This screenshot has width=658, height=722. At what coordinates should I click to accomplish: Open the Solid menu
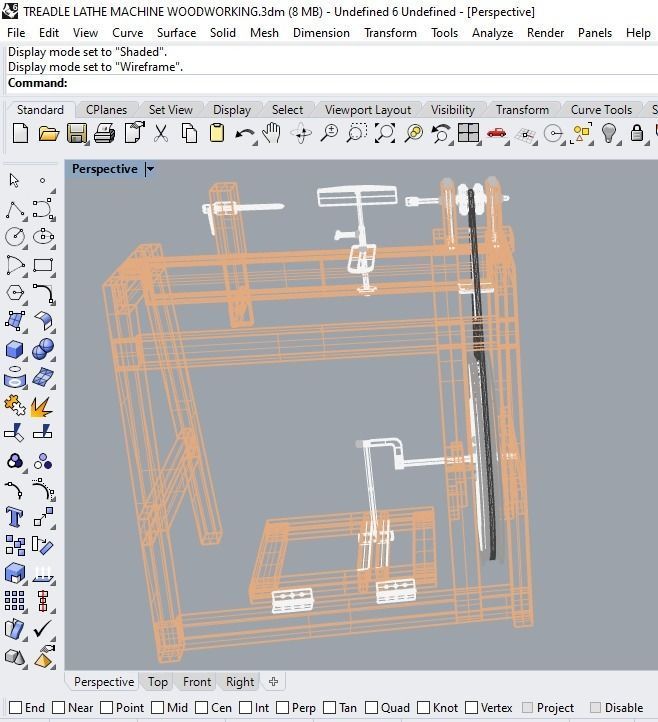tap(223, 33)
